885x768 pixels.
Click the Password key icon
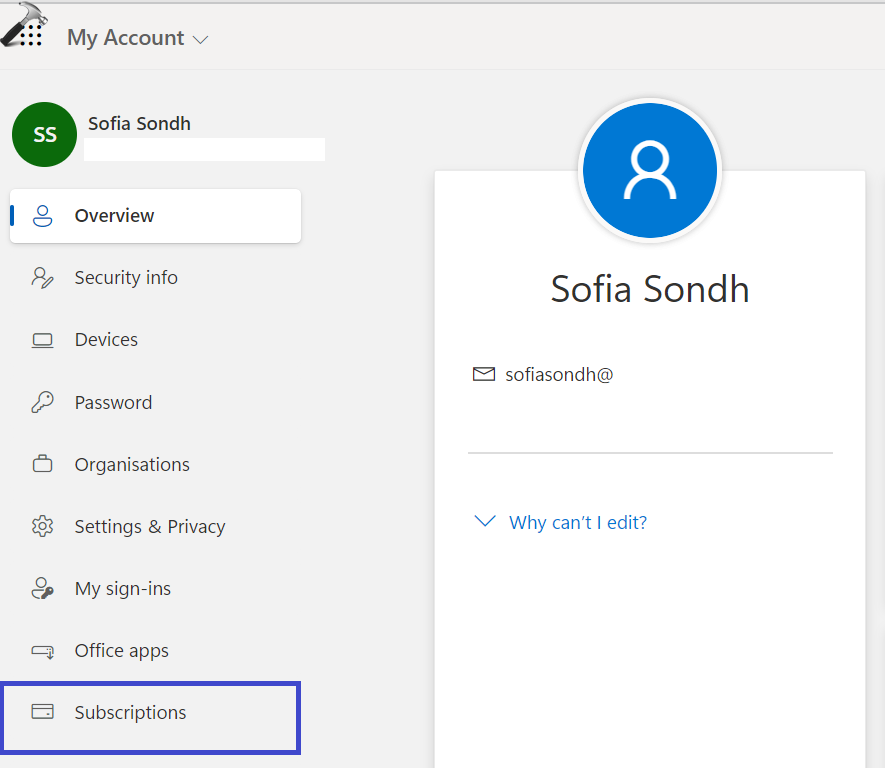(42, 403)
